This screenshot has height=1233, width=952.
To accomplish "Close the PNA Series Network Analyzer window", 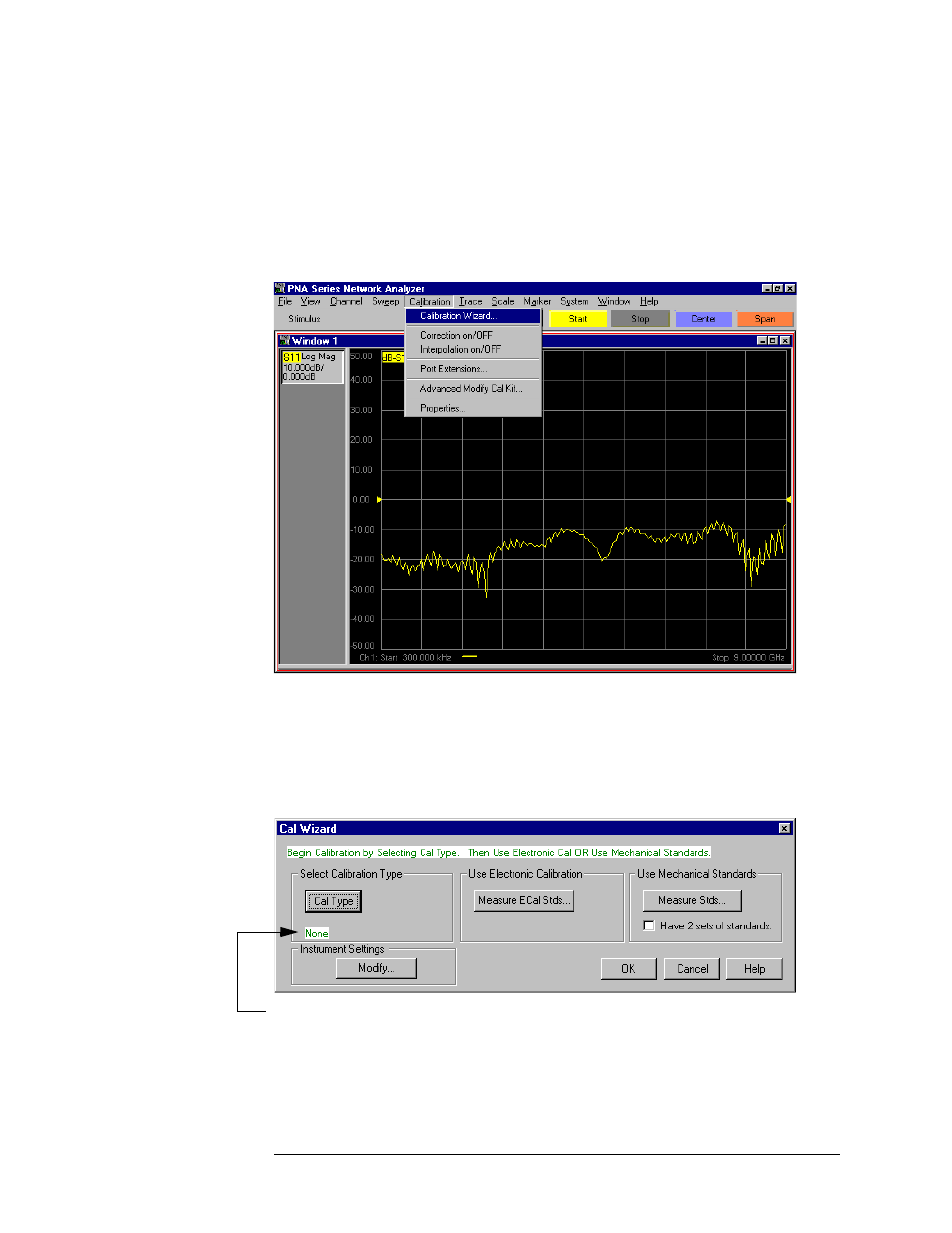I will click(x=790, y=288).
